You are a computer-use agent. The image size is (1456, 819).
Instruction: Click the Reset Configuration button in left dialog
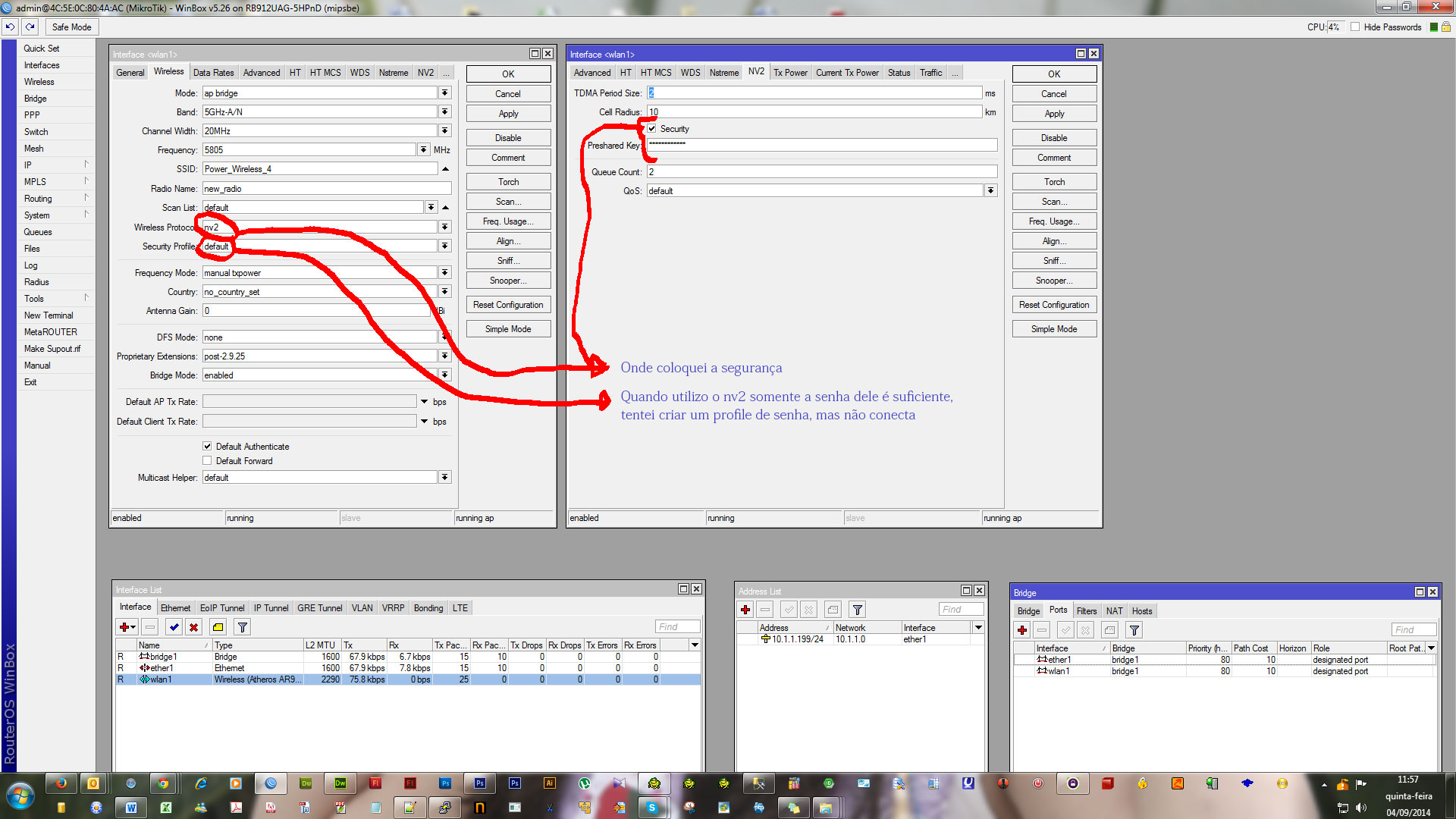click(507, 305)
